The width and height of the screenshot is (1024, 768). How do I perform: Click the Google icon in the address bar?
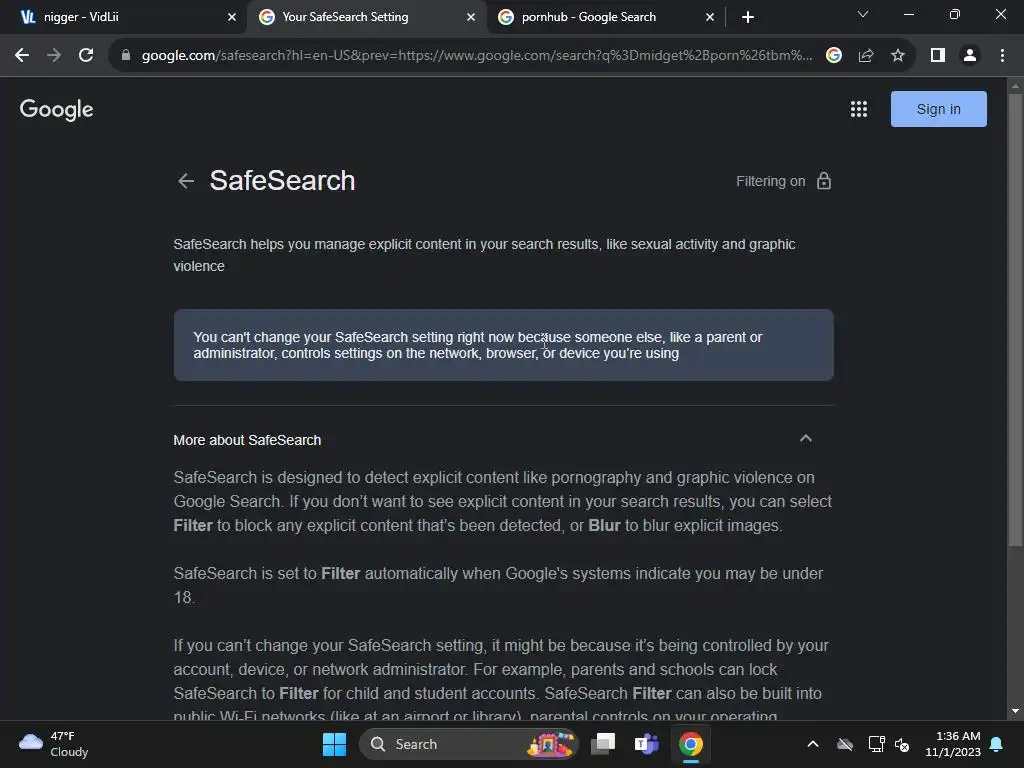[x=834, y=56]
